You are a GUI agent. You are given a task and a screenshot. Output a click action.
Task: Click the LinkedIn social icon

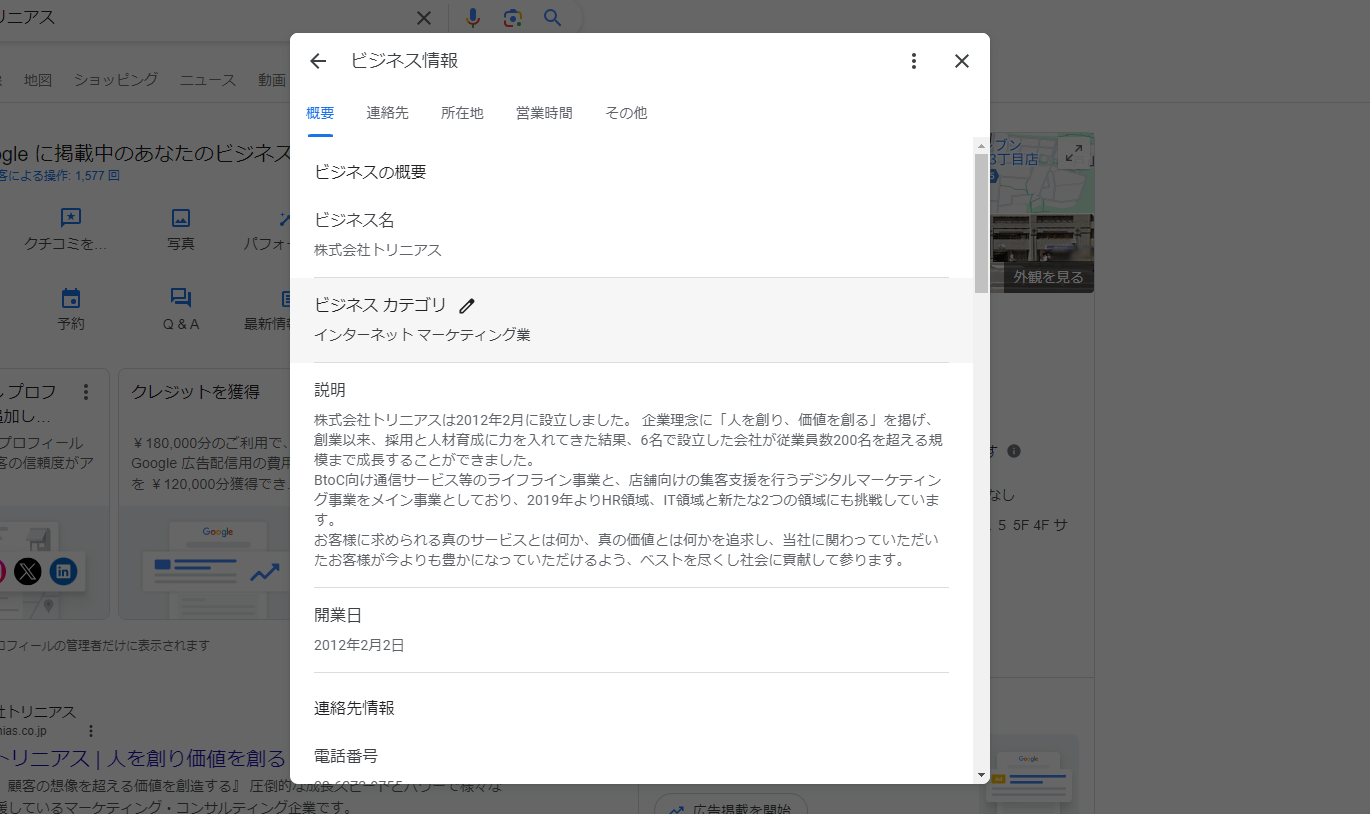[64, 572]
